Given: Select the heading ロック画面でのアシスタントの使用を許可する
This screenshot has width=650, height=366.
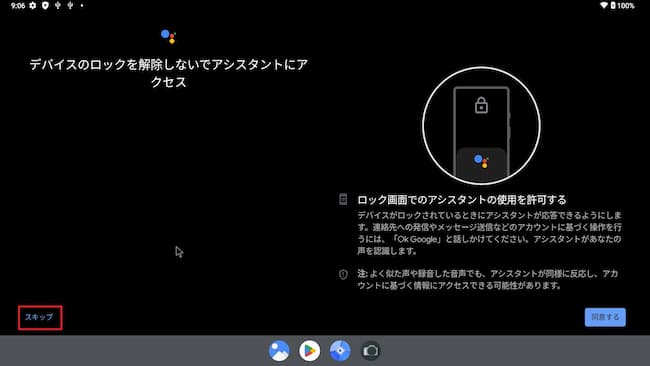Looking at the screenshot, I should coord(461,200).
